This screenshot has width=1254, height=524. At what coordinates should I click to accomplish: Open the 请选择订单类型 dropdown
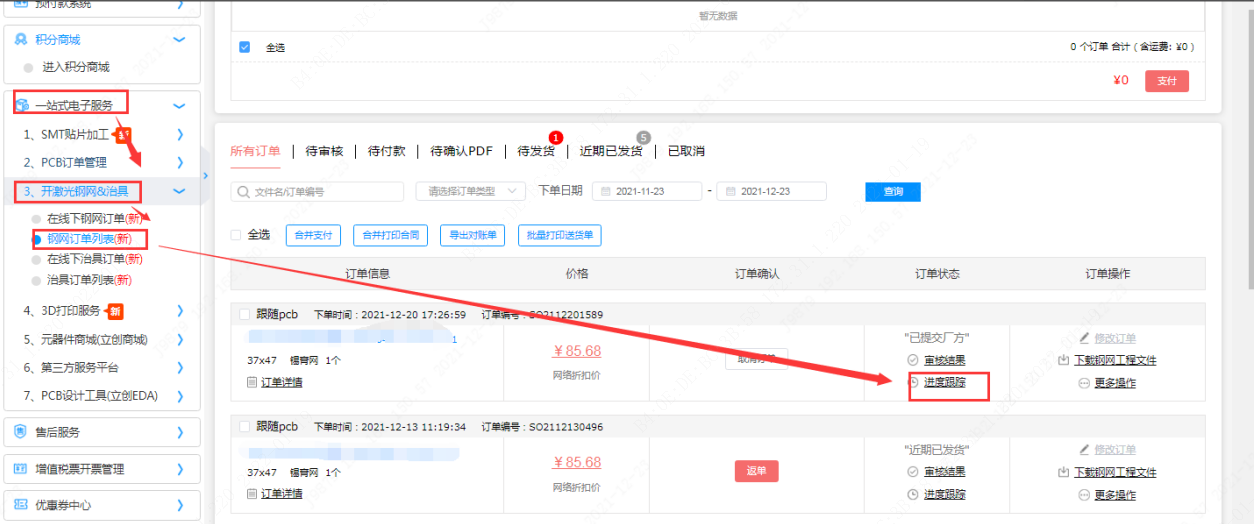470,192
